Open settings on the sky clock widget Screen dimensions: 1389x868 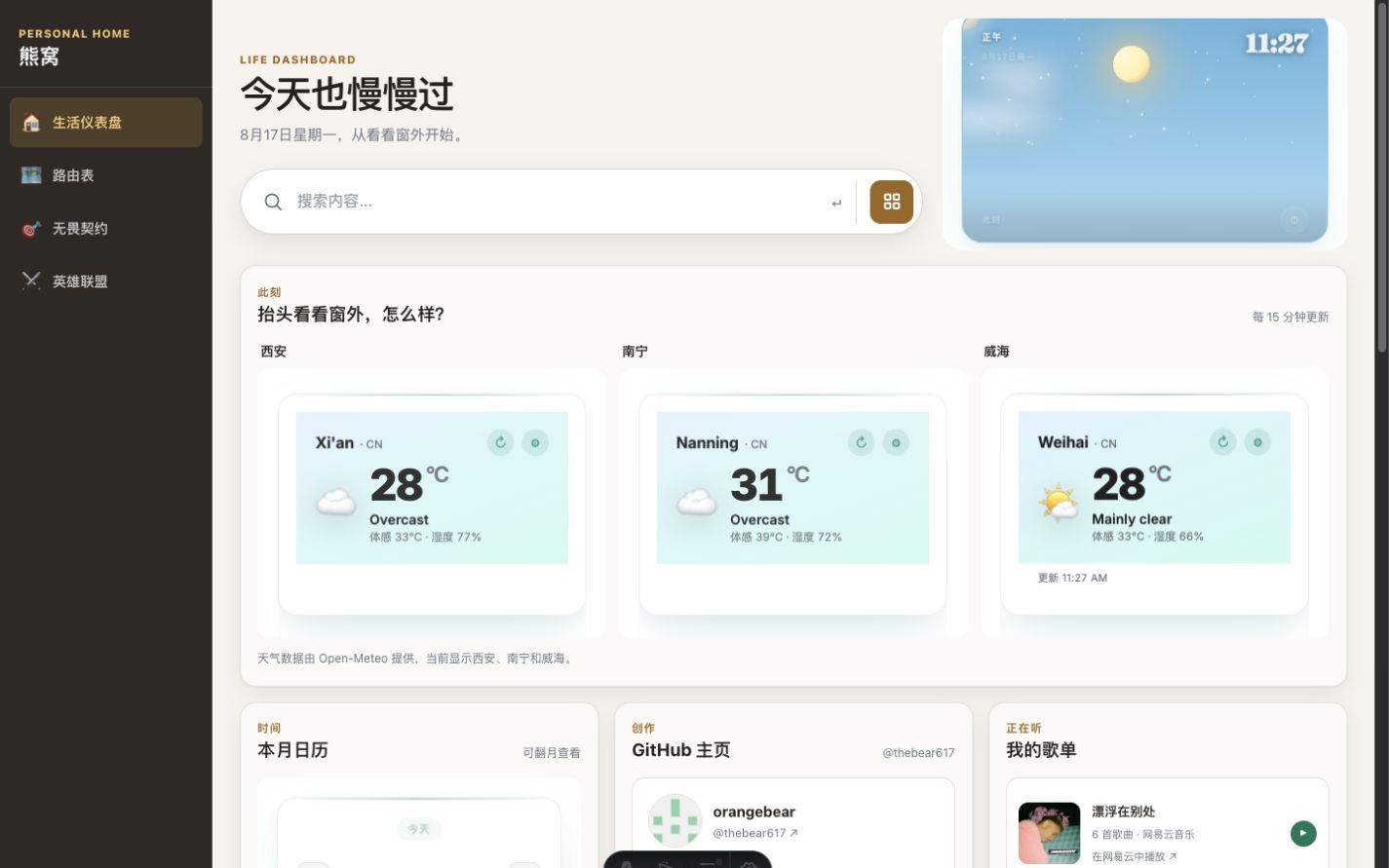1294,220
